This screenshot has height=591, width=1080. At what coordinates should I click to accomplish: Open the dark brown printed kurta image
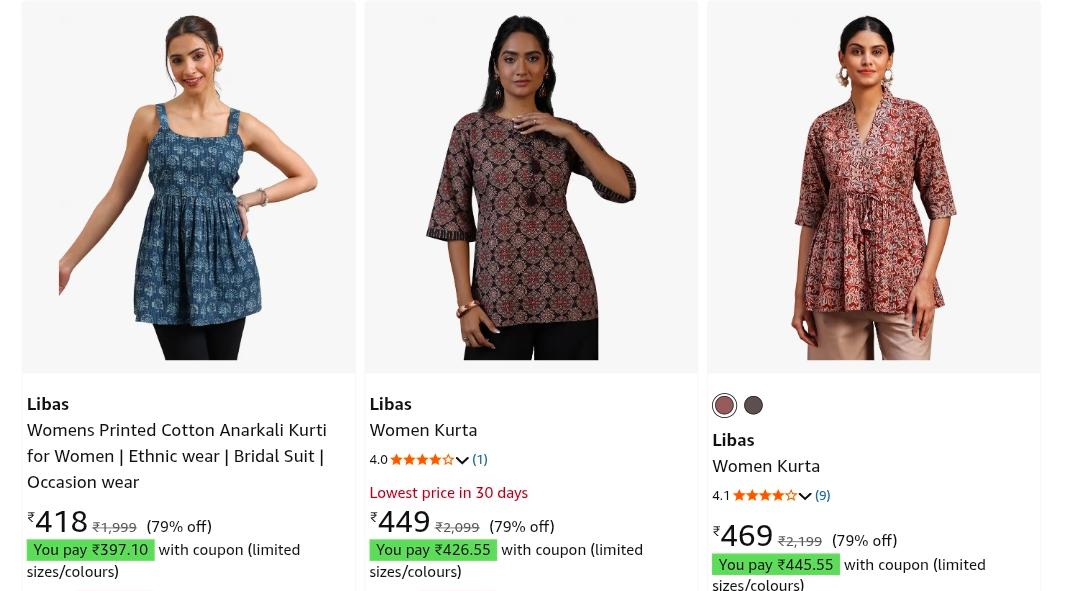coord(531,187)
